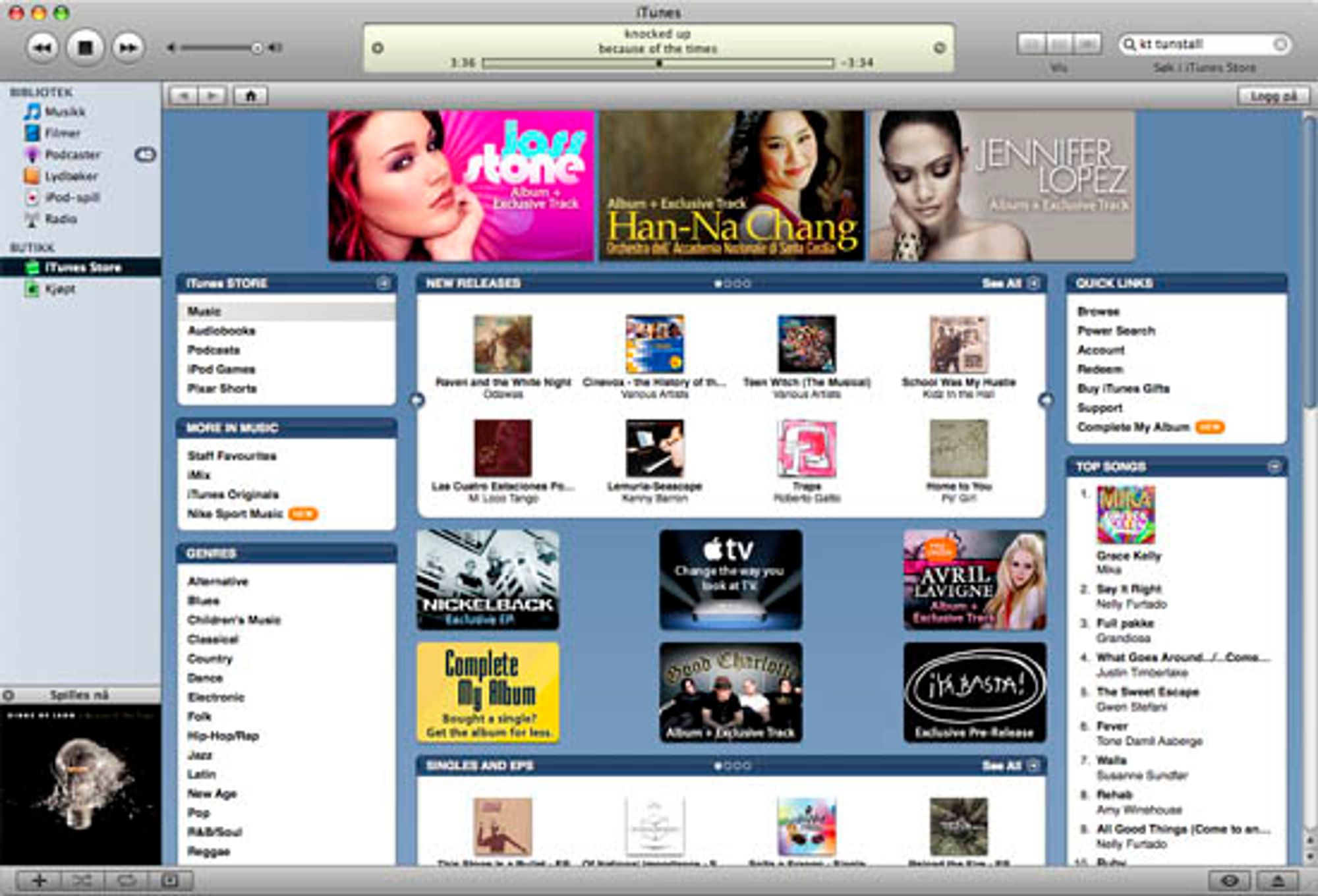
Task: Add a new playlist with plus button
Action: [x=39, y=880]
